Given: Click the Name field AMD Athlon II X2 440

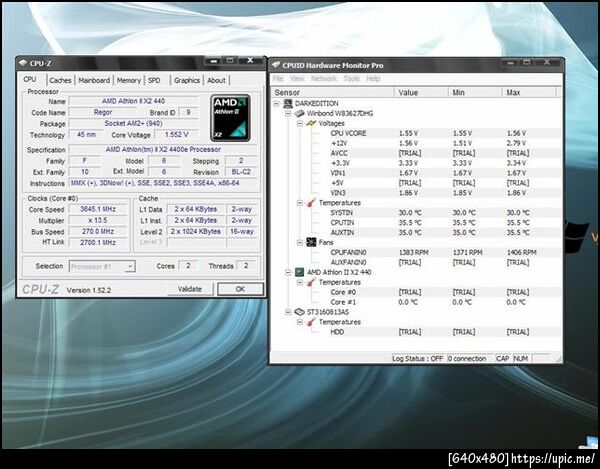Looking at the screenshot, I should point(133,101).
